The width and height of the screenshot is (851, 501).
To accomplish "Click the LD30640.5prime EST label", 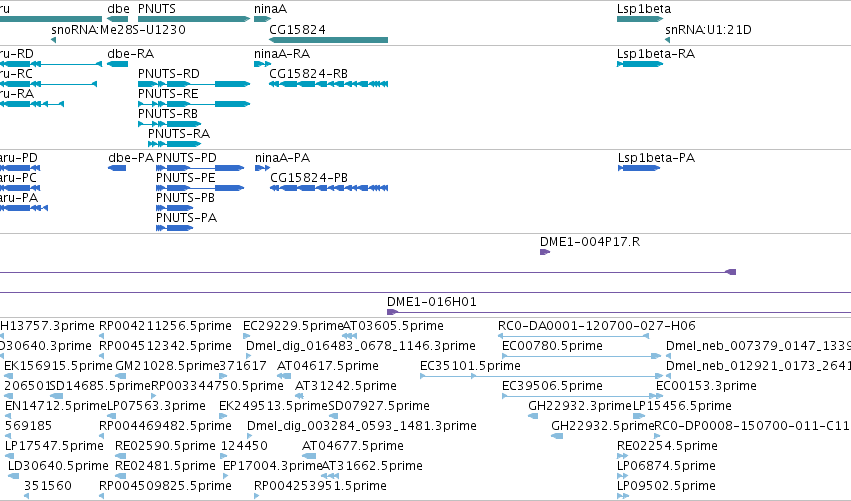I will click(x=58, y=466).
